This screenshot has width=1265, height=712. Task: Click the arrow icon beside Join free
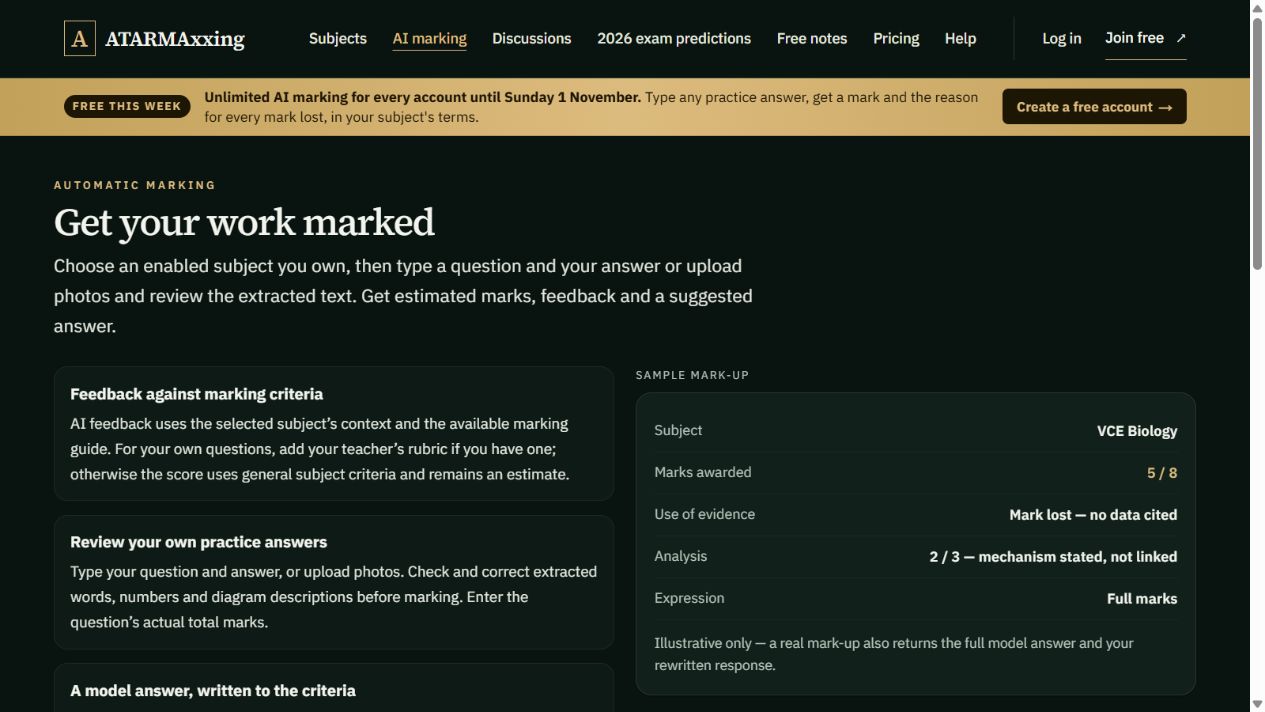tap(1181, 38)
